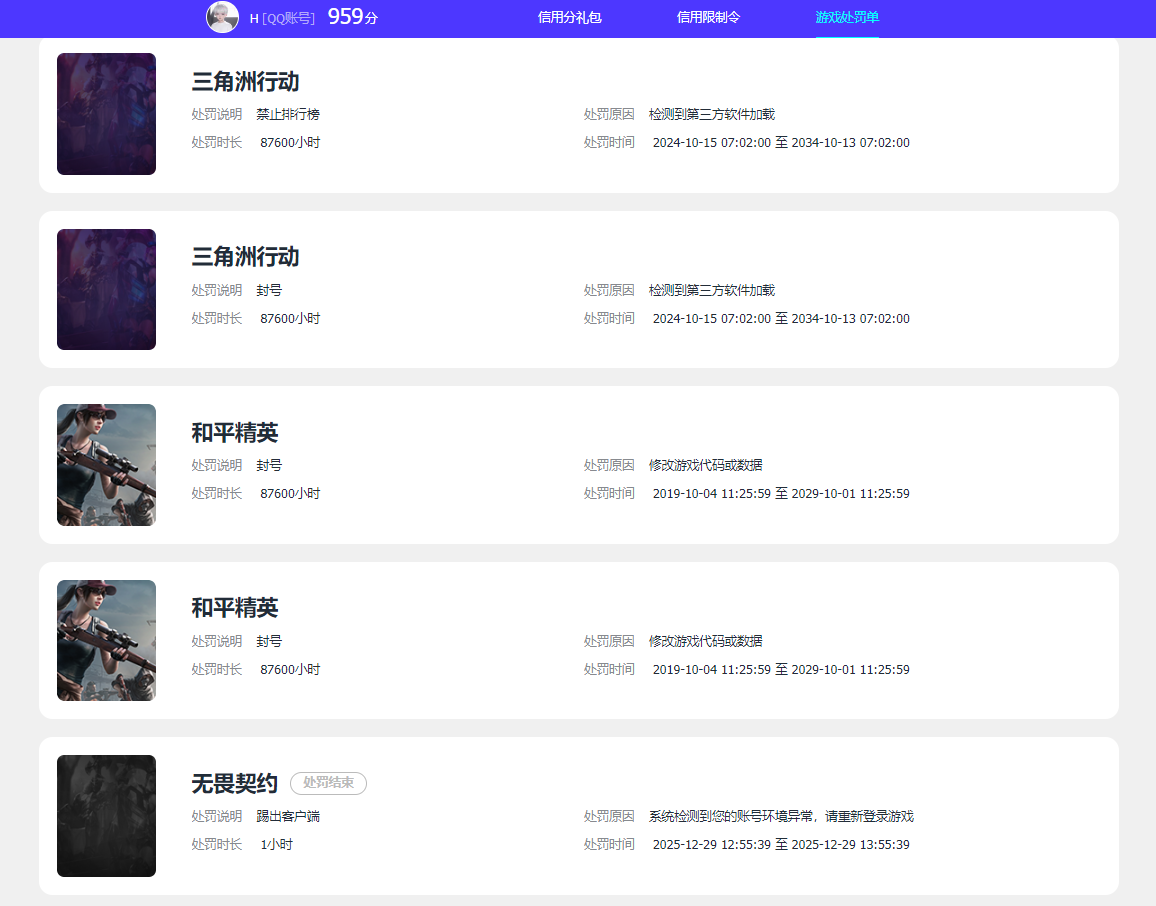Select the first 和平精英 game cover icon

point(106,465)
